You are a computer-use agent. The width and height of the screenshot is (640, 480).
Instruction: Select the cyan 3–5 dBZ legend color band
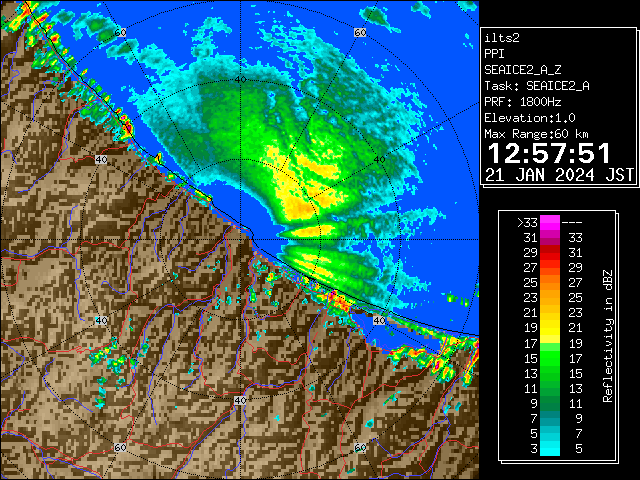click(x=549, y=449)
